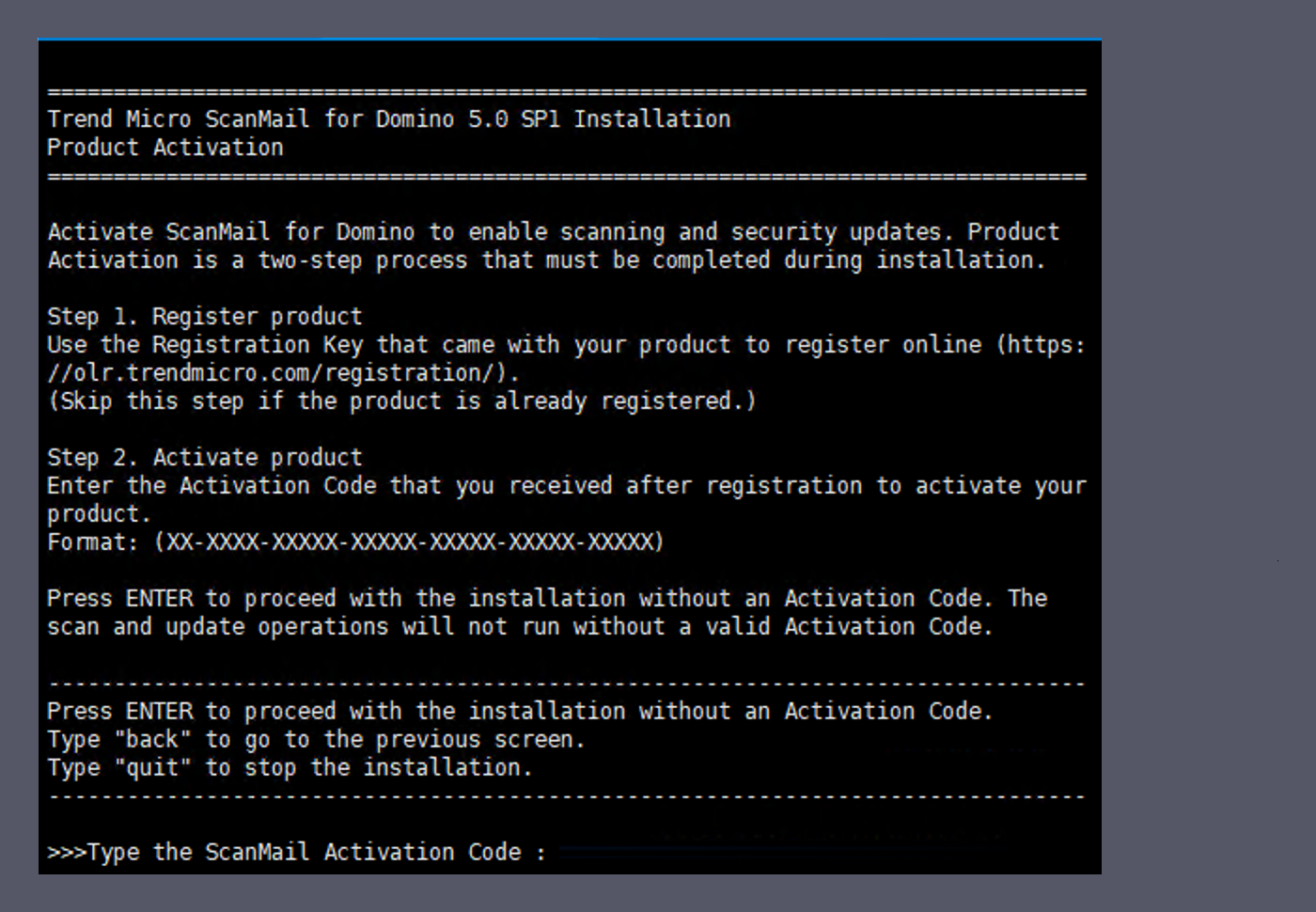Image resolution: width=1316 pixels, height=912 pixels.
Task: Click the ScanMail Activation Code input prompt
Action: 301,852
